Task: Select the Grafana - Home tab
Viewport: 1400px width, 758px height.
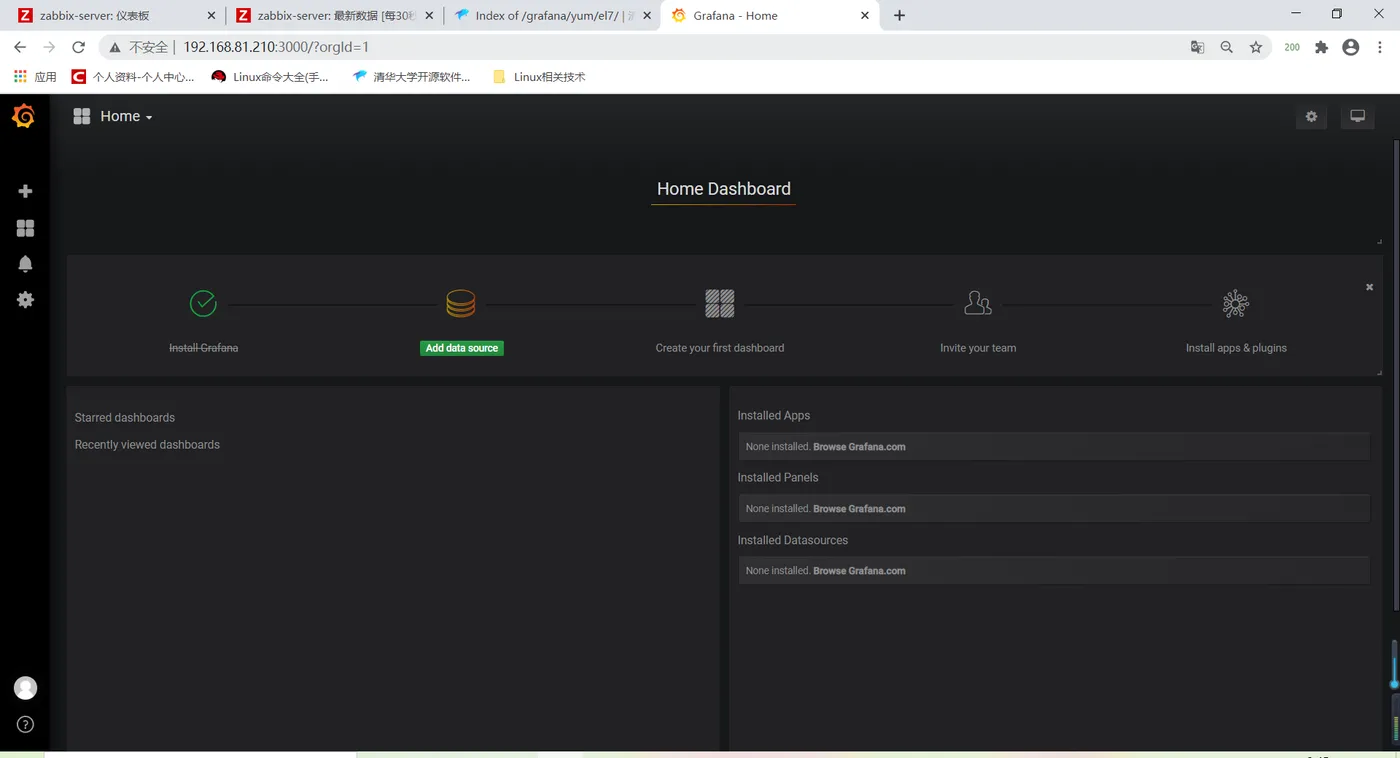Action: coord(770,16)
